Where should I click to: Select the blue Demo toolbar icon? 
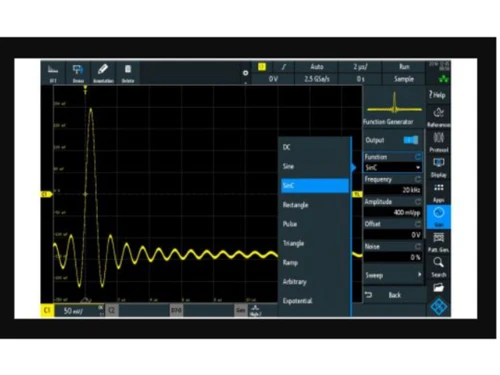point(78,73)
